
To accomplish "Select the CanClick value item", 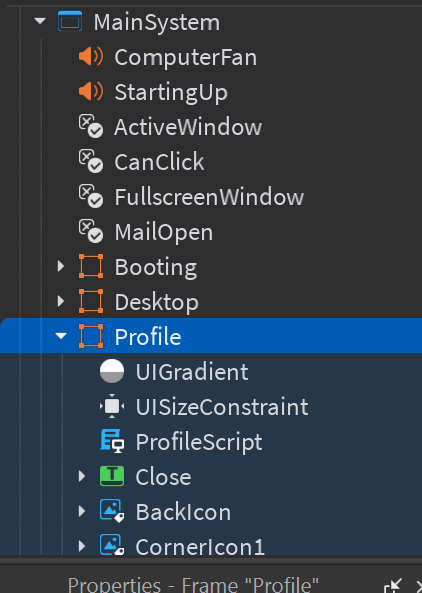I will point(141,162).
